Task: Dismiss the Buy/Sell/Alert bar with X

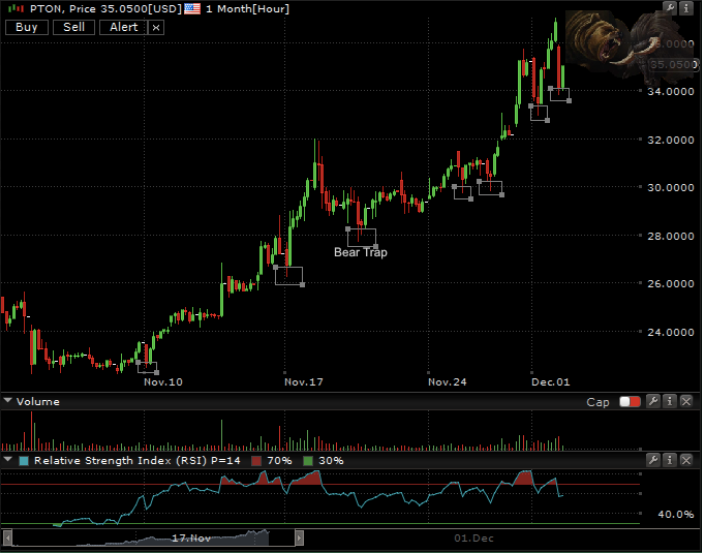Action: click(156, 28)
